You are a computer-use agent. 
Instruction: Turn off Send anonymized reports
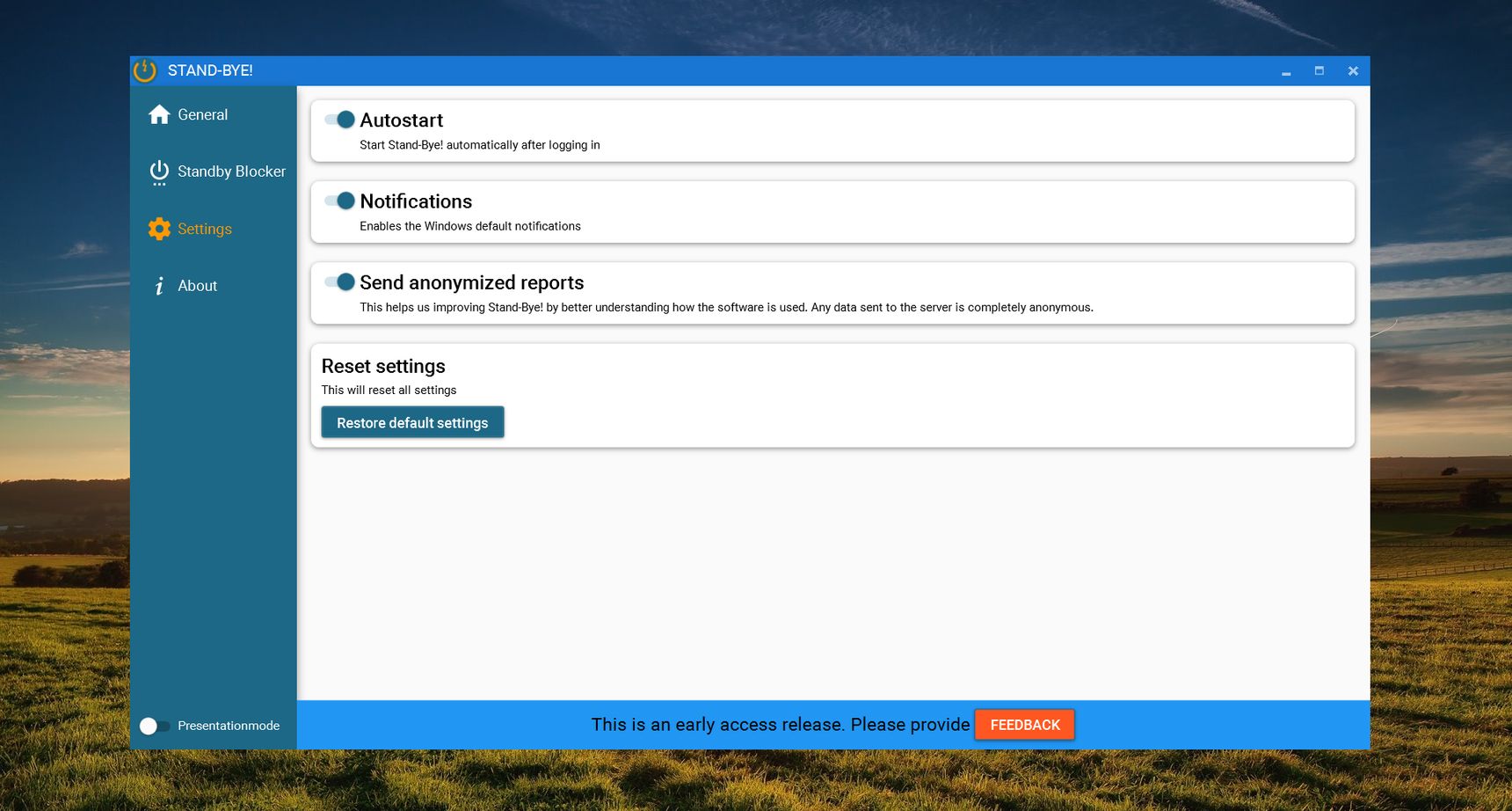coord(339,281)
